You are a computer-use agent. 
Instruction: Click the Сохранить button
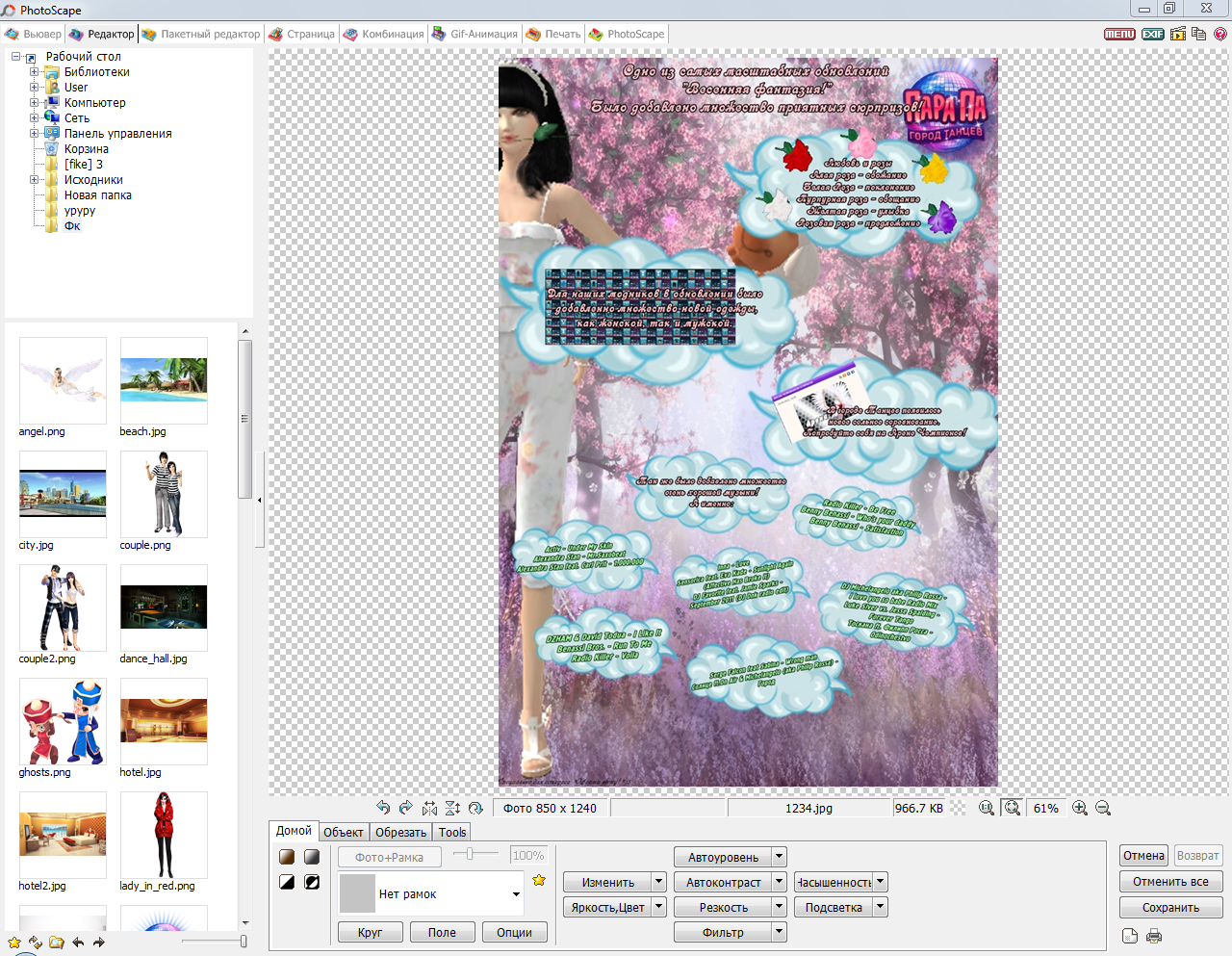tap(1171, 907)
